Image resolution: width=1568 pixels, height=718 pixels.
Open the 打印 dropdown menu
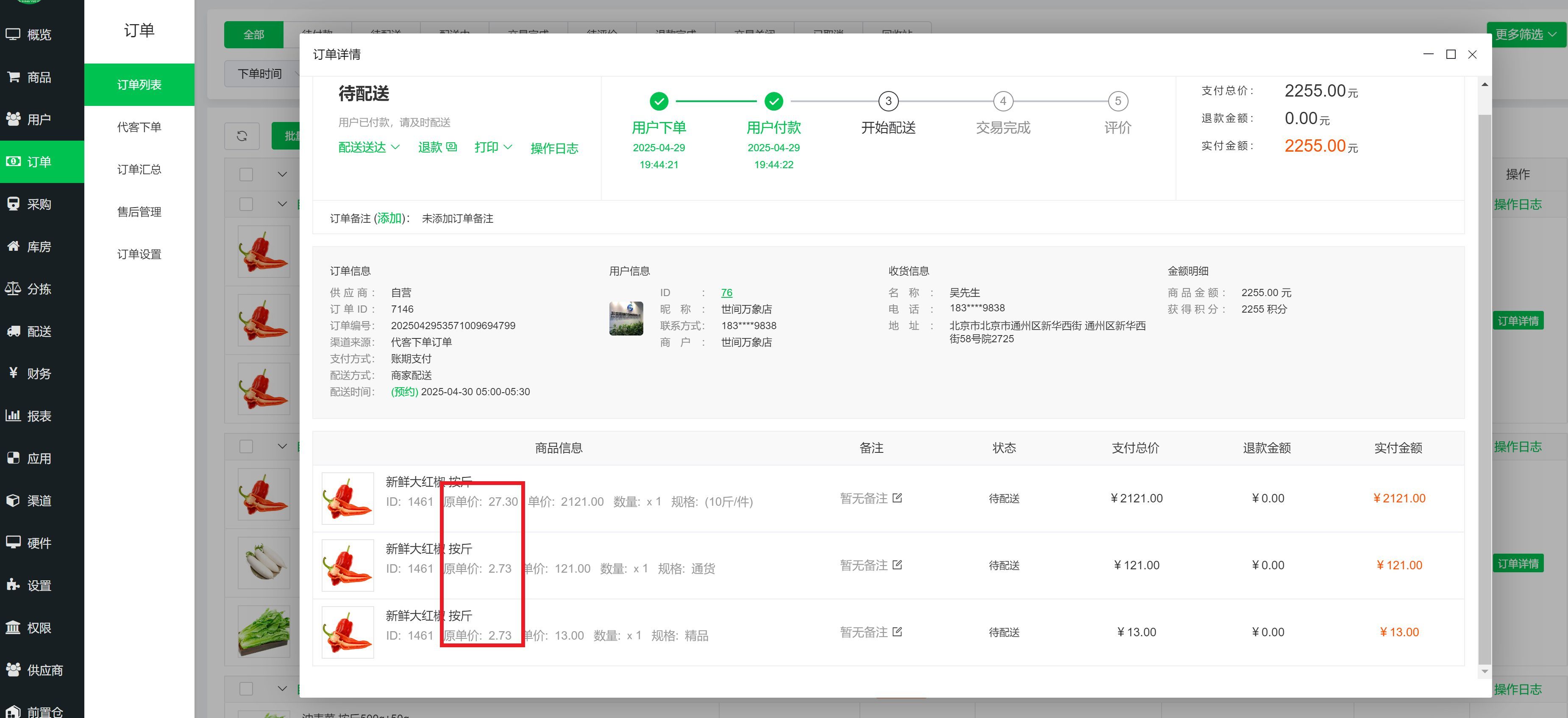coord(493,148)
